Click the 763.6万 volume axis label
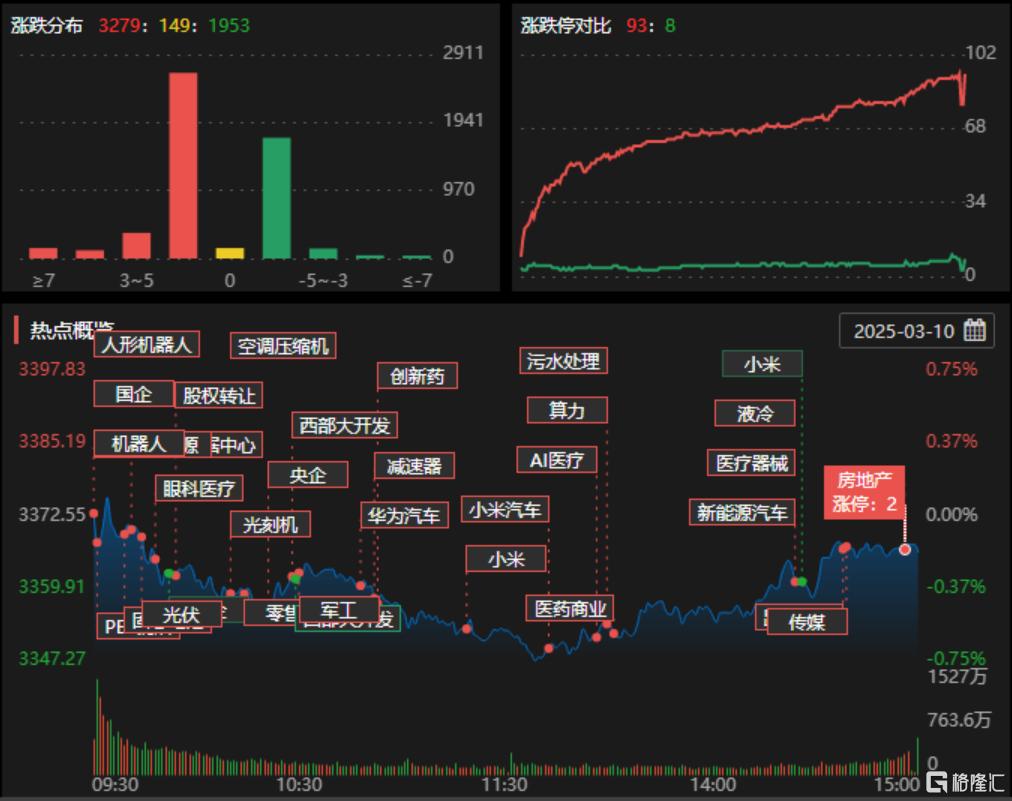This screenshot has height=801, width=1012. click(x=959, y=720)
